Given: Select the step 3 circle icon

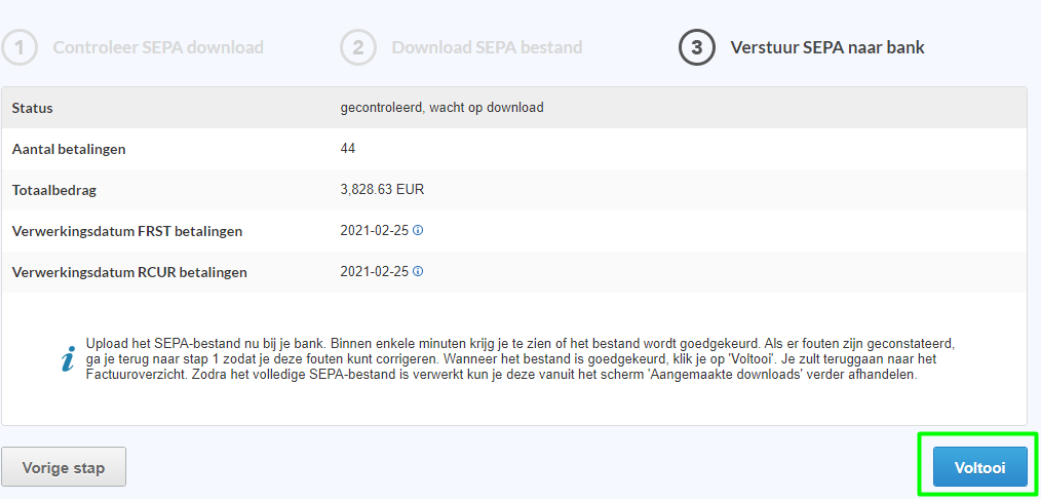Looking at the screenshot, I should (x=696, y=48).
